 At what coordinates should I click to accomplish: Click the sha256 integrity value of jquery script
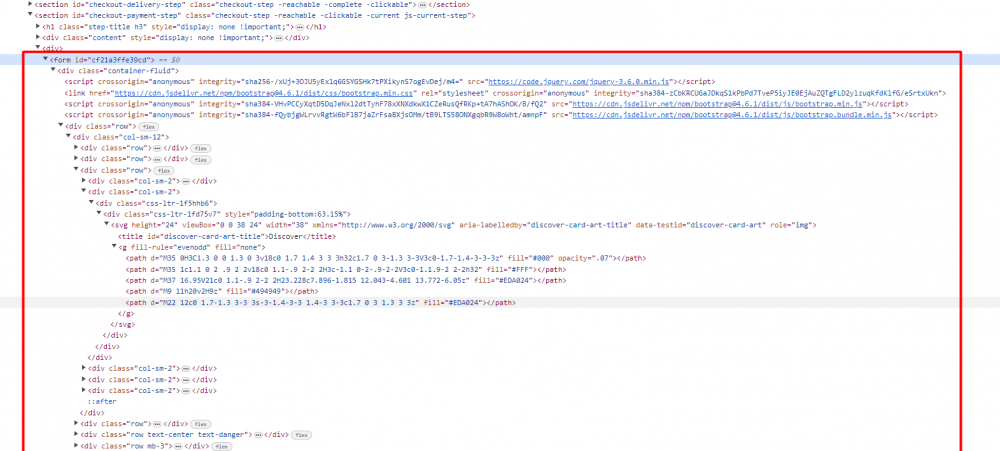(x=351, y=82)
